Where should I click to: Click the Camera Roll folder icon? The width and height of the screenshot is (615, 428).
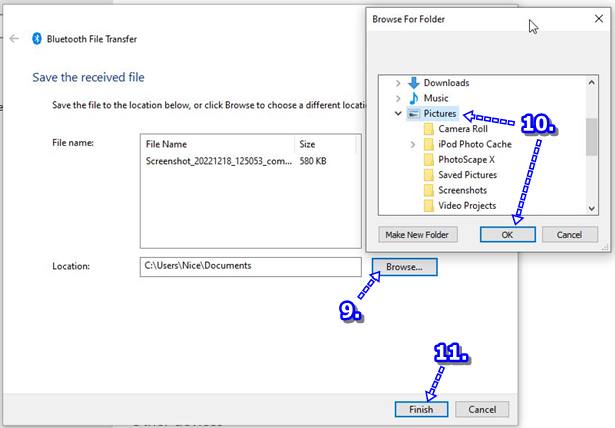(429, 129)
